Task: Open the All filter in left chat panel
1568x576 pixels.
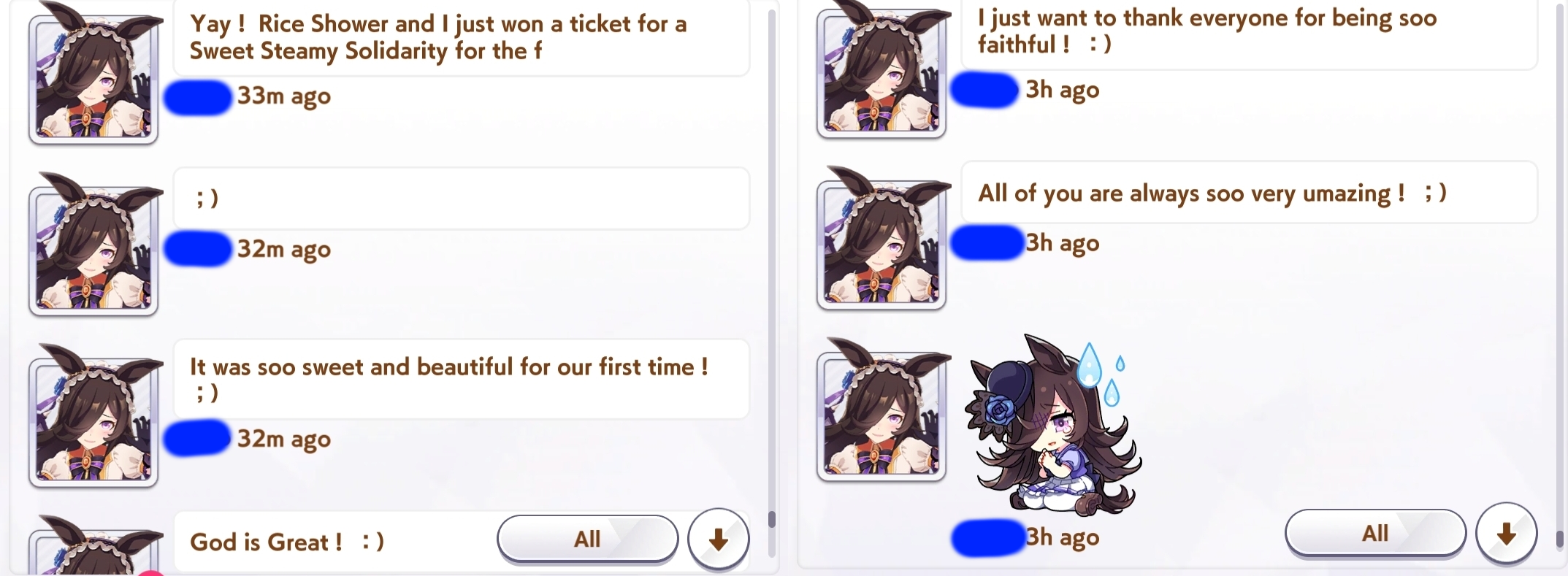Action: (587, 539)
